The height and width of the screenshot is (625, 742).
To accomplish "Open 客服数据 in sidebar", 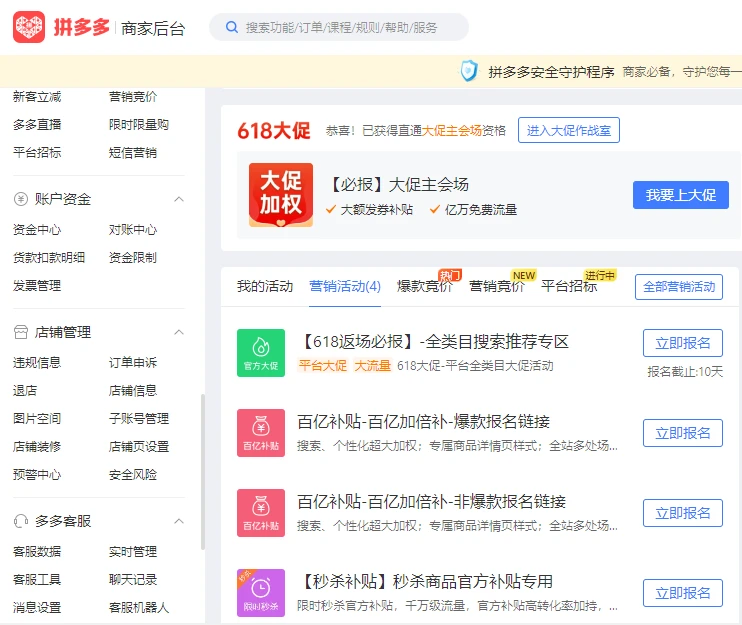I will click(x=37, y=552).
